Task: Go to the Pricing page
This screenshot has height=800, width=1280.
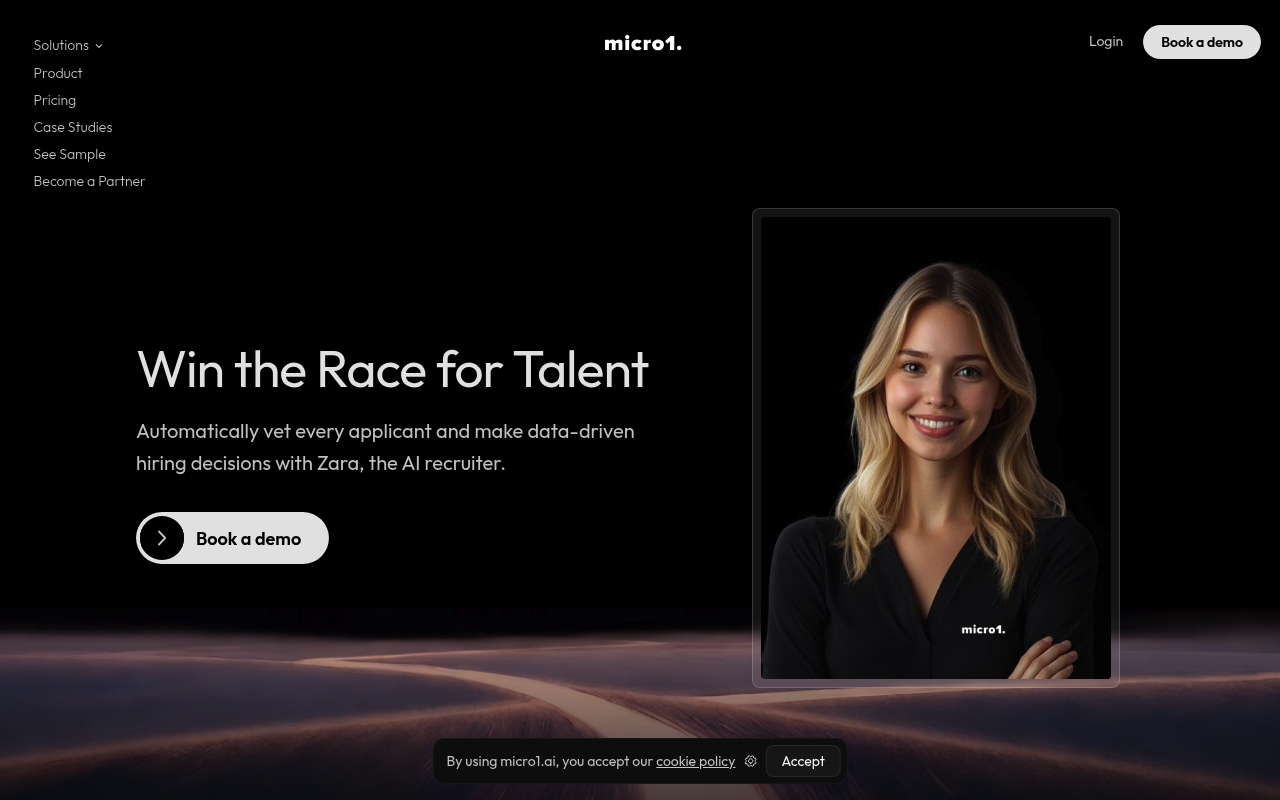Action: tap(55, 100)
